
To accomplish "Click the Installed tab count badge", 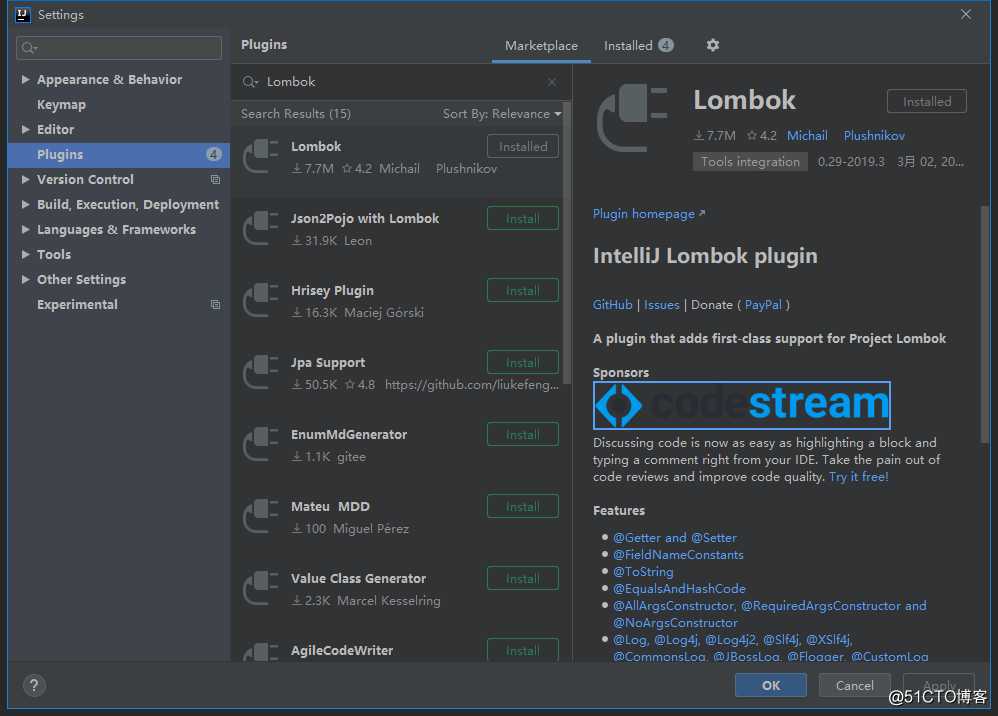I will (666, 45).
